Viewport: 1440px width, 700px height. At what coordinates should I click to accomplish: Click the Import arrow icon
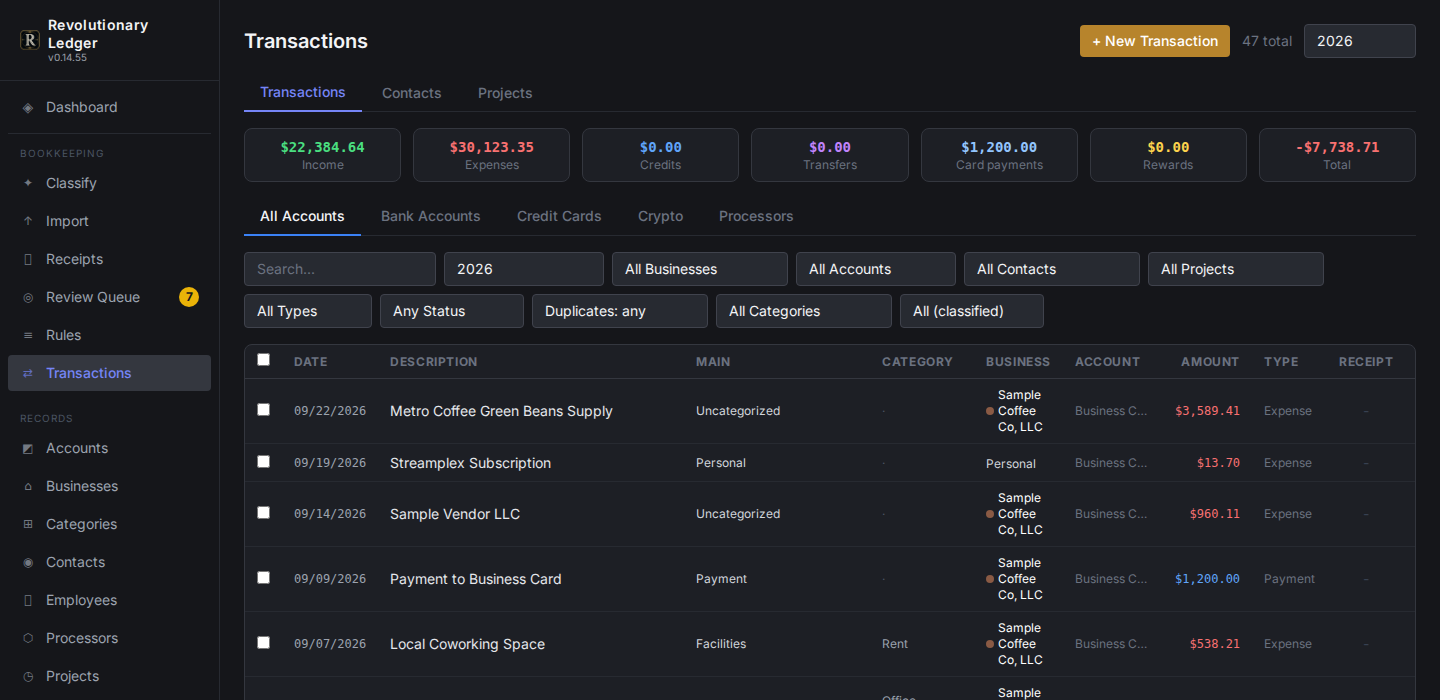(28, 221)
